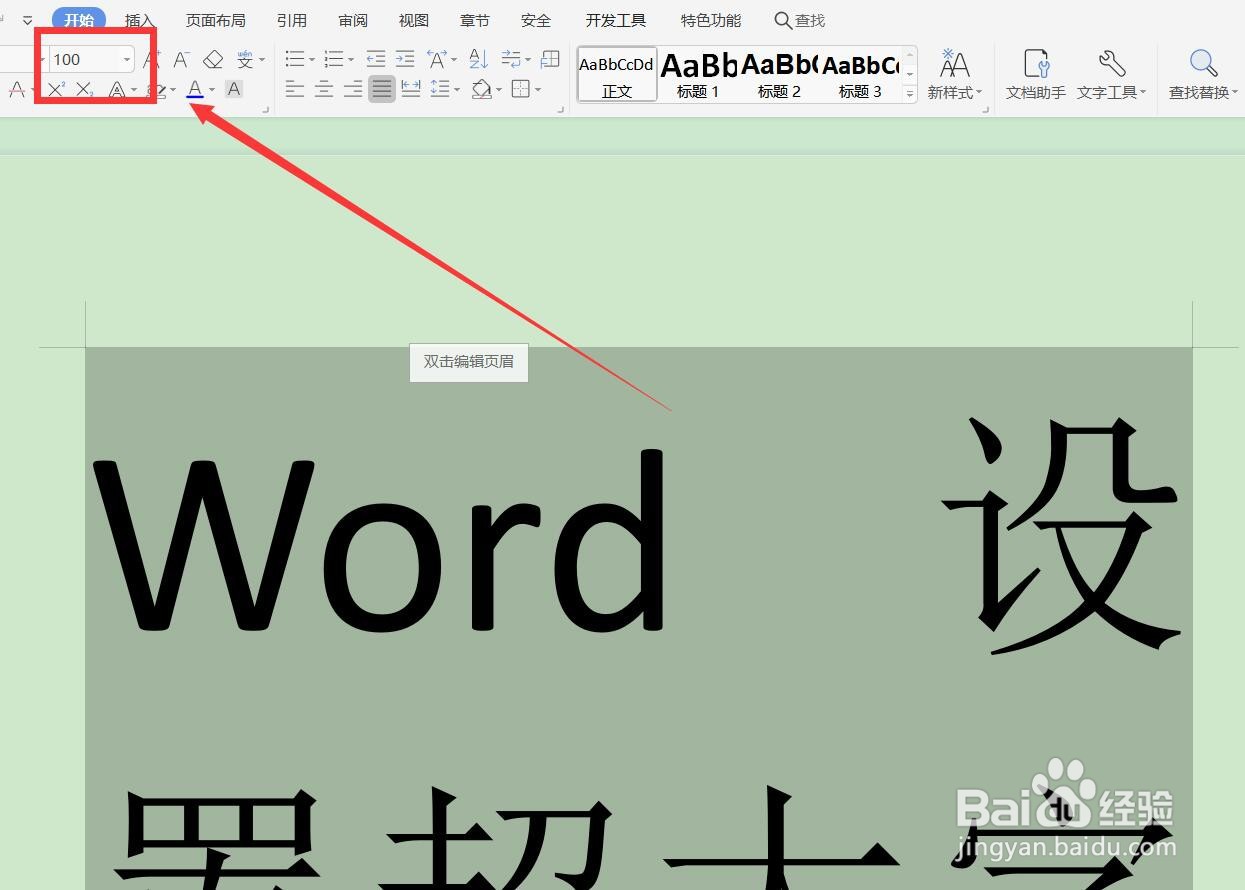Image resolution: width=1245 pixels, height=890 pixels.
Task: Open the quick access toolbar customize arrow
Action: (27, 20)
